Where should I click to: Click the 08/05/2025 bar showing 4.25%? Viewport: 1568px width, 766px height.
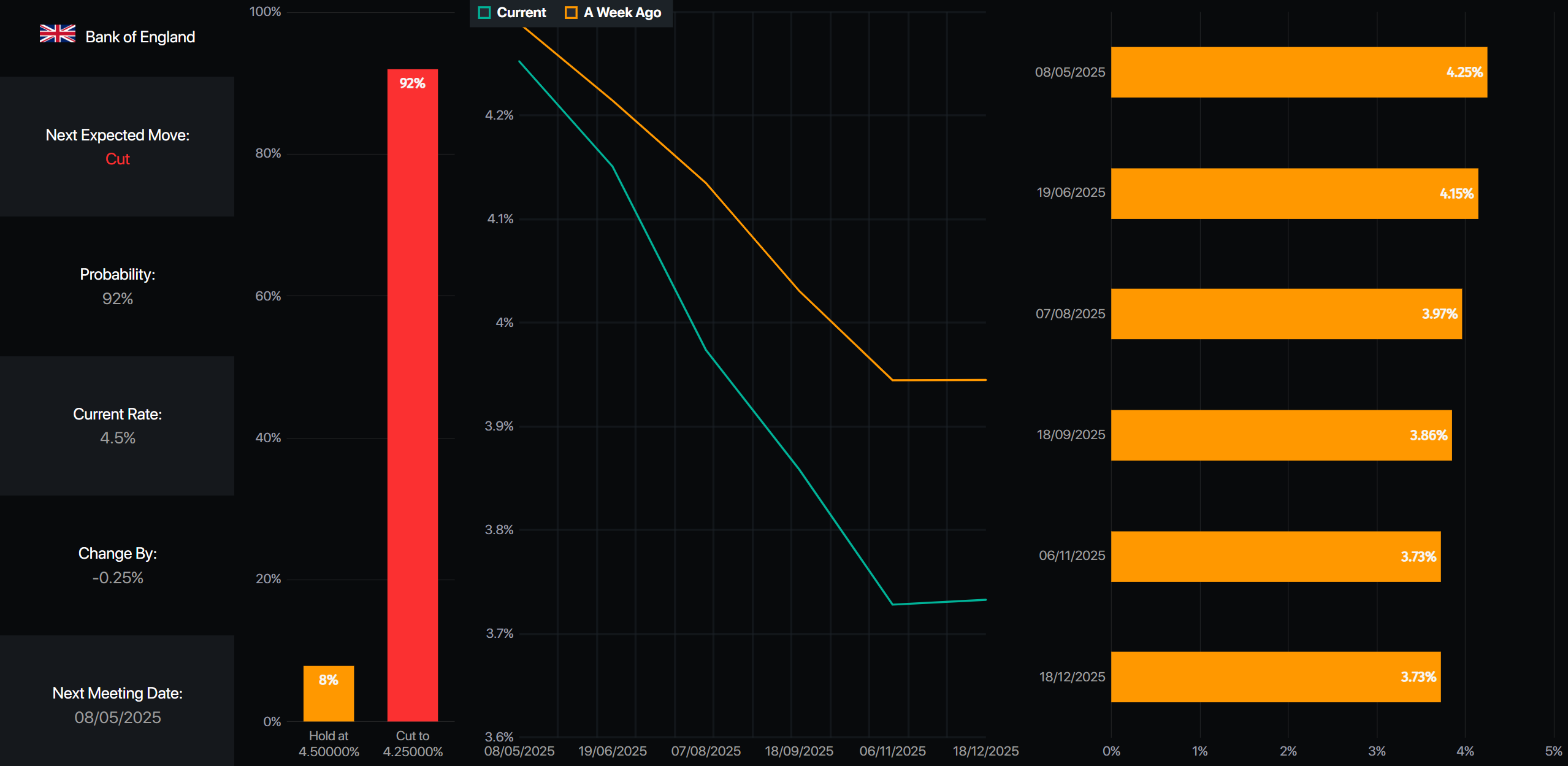point(1298,72)
